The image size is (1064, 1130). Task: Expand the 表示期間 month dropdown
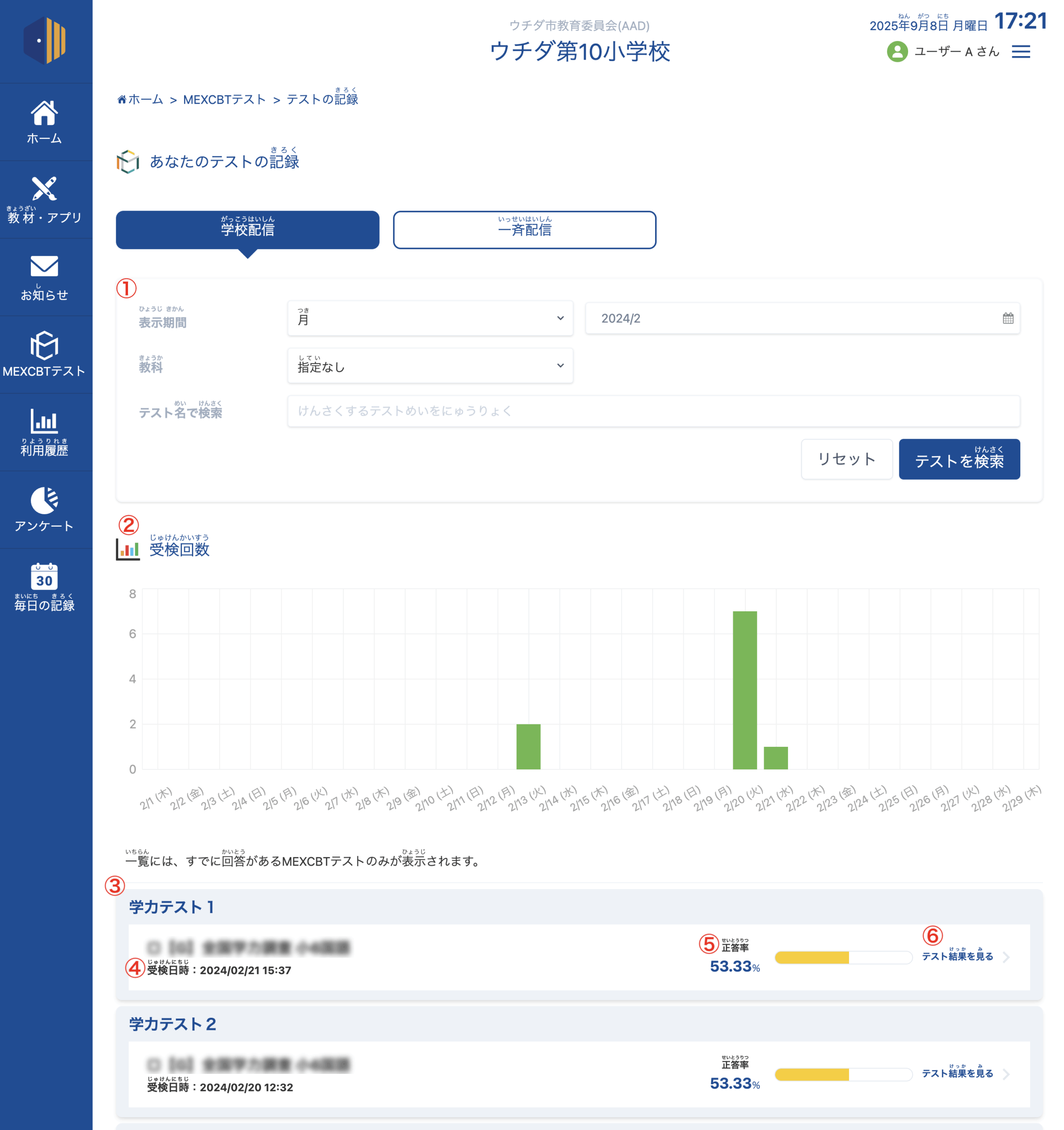[430, 318]
